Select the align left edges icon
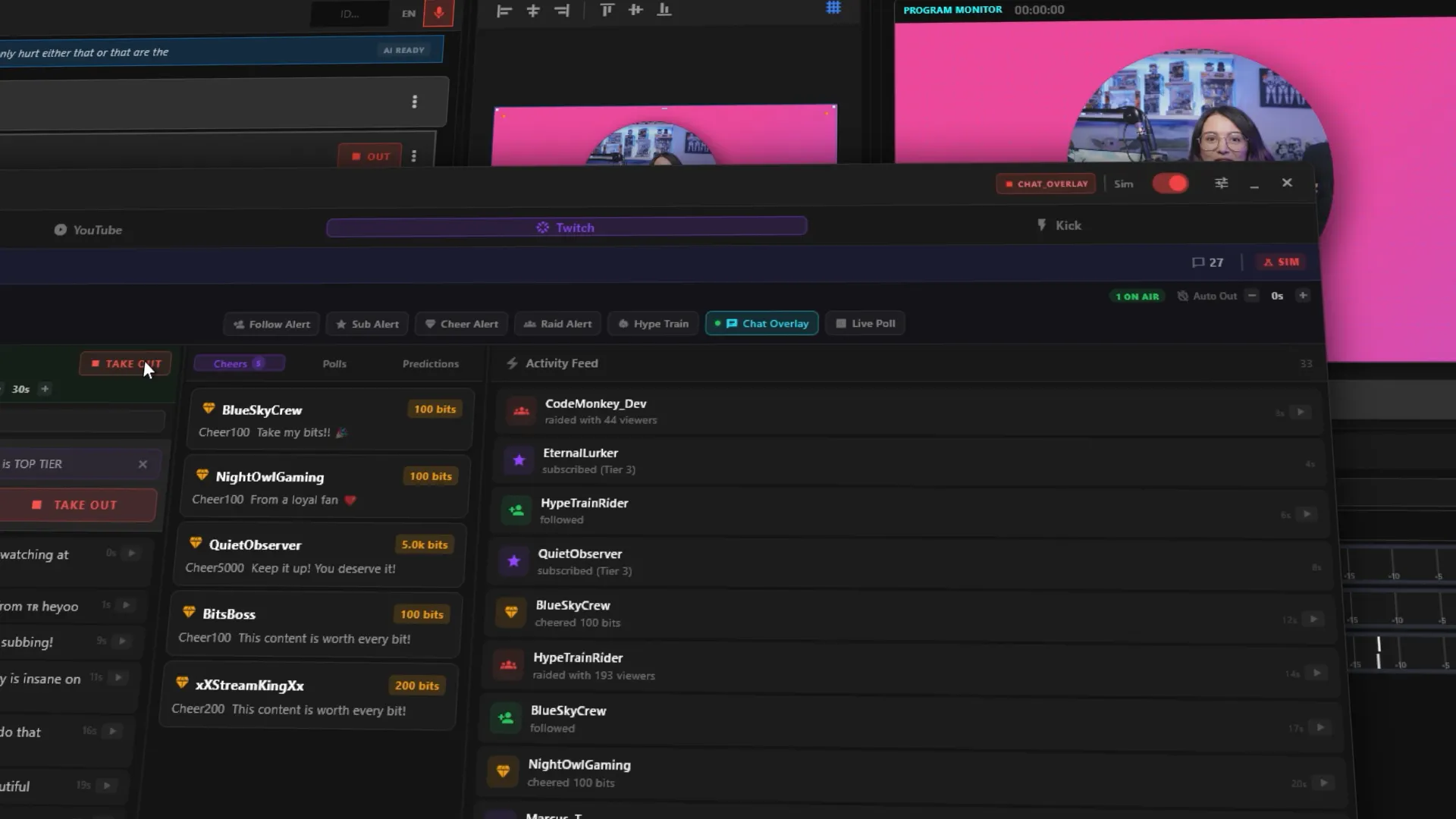The image size is (1456, 819). (504, 11)
